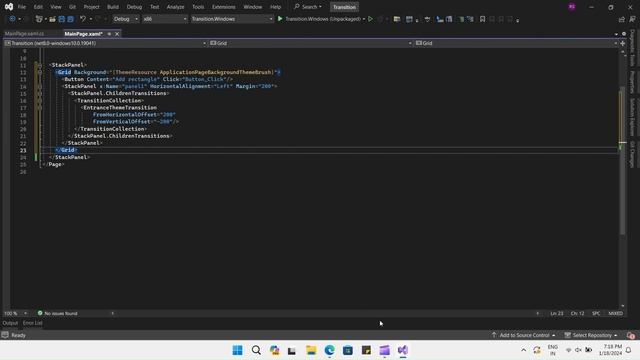Open the Solution Explorer side tab

[x=632, y=118]
